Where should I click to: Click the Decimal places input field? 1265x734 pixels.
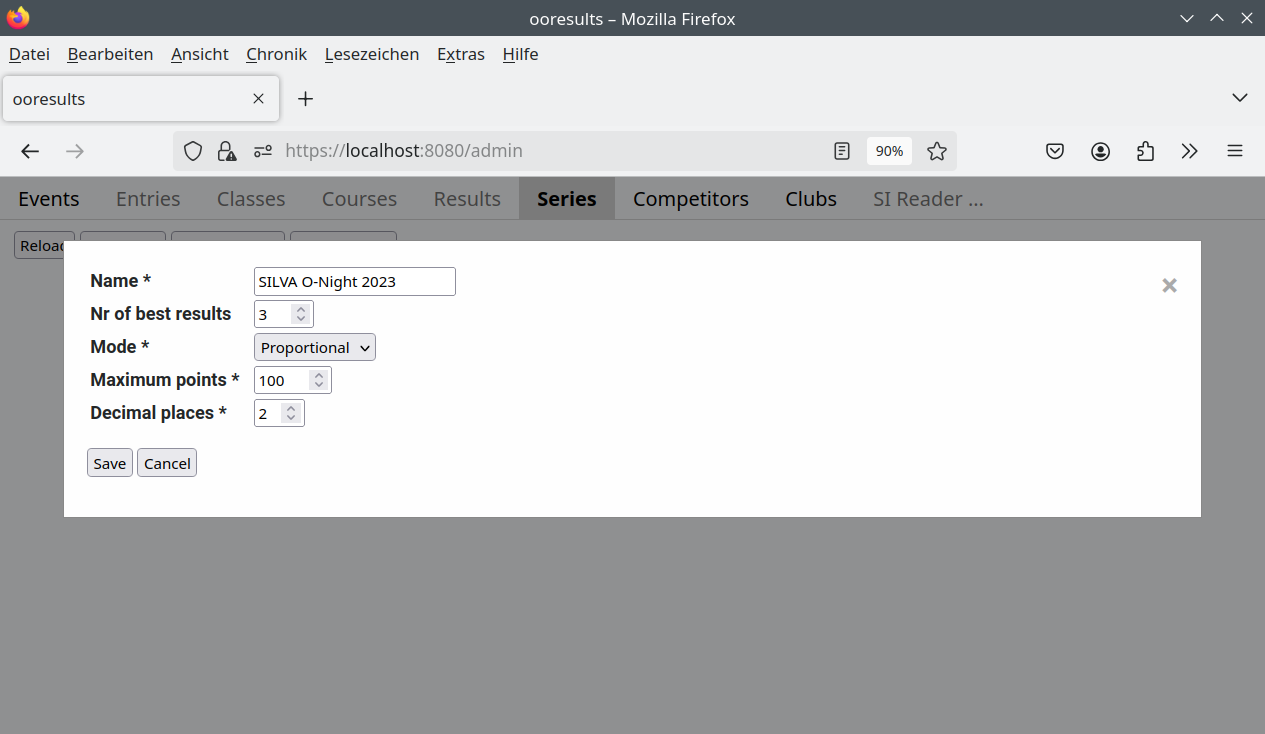click(x=279, y=413)
